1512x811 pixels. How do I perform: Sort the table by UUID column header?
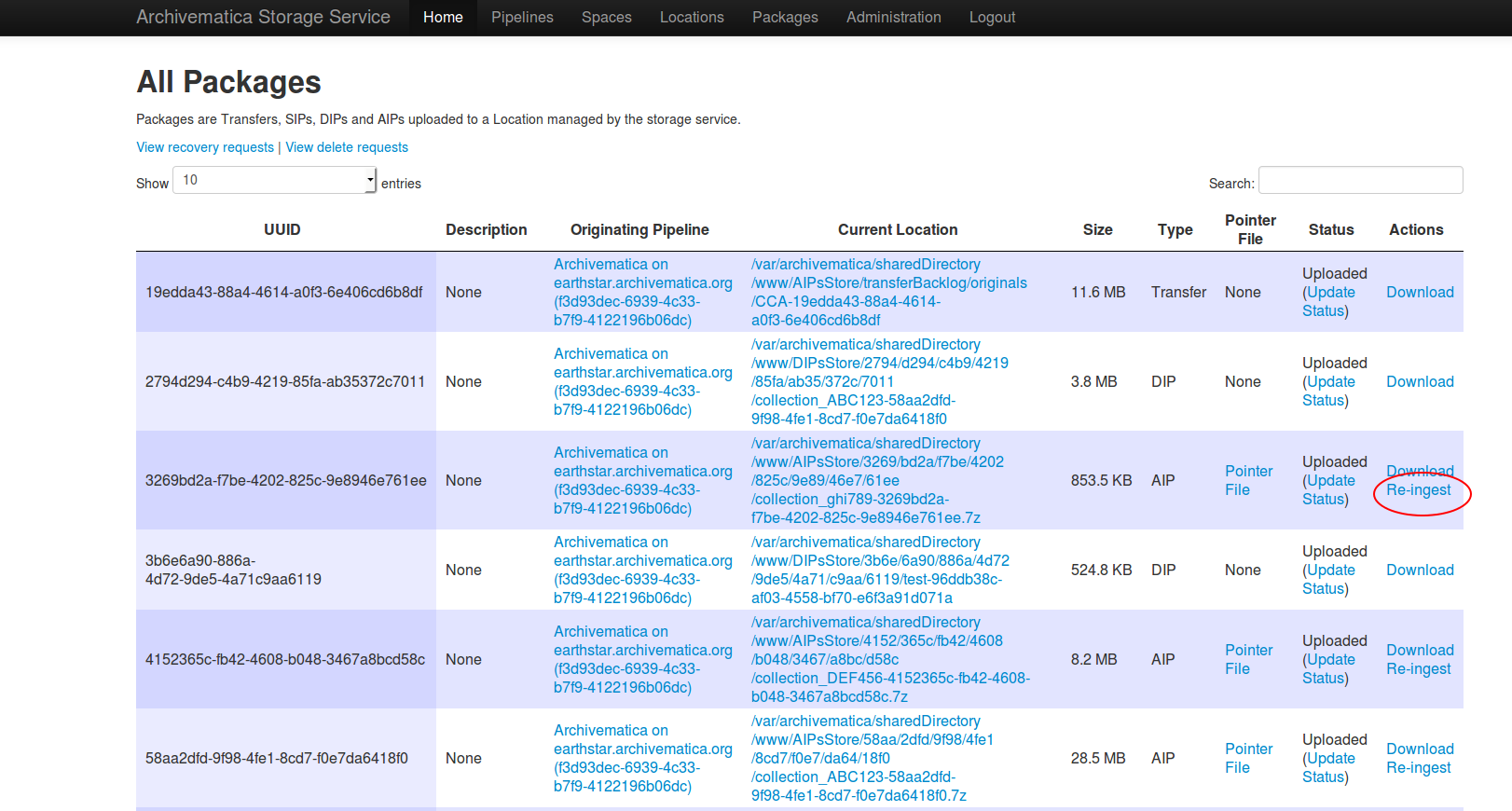point(282,230)
